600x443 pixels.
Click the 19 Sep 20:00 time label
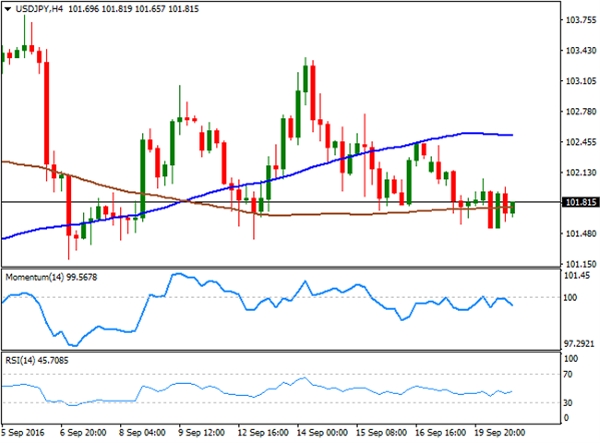(500, 433)
